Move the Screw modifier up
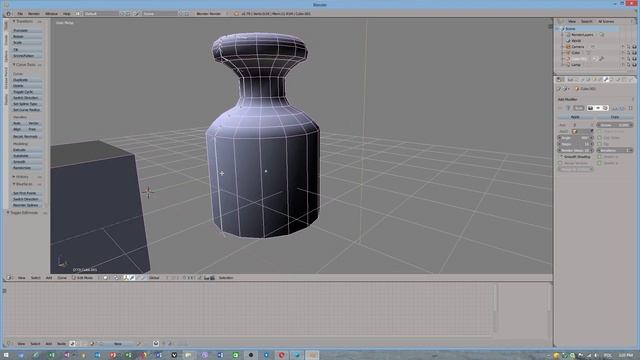This screenshot has width=640, height=360. (616, 108)
